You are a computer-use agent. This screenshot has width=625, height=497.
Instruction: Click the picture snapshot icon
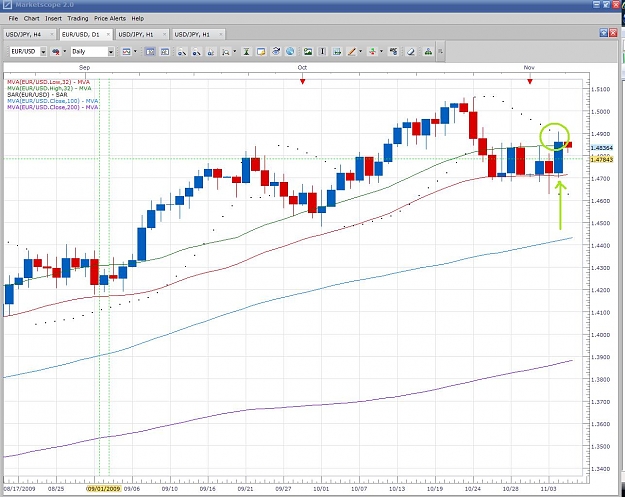tap(308, 51)
